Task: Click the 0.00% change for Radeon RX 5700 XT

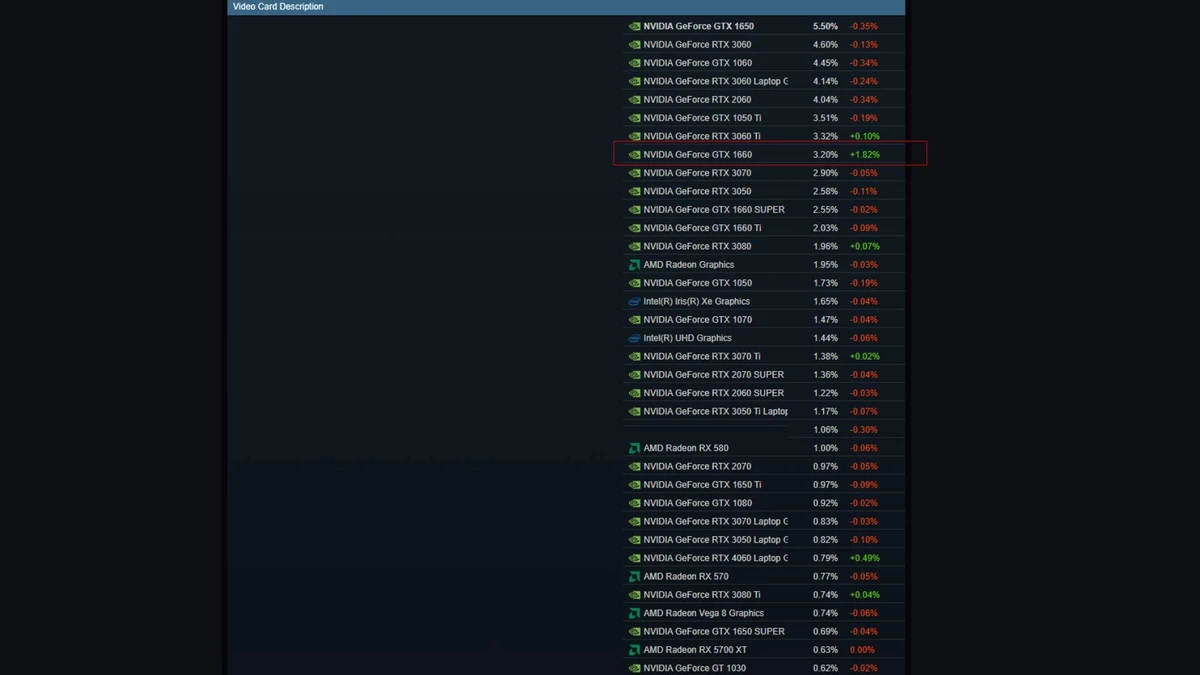Action: tap(862, 650)
